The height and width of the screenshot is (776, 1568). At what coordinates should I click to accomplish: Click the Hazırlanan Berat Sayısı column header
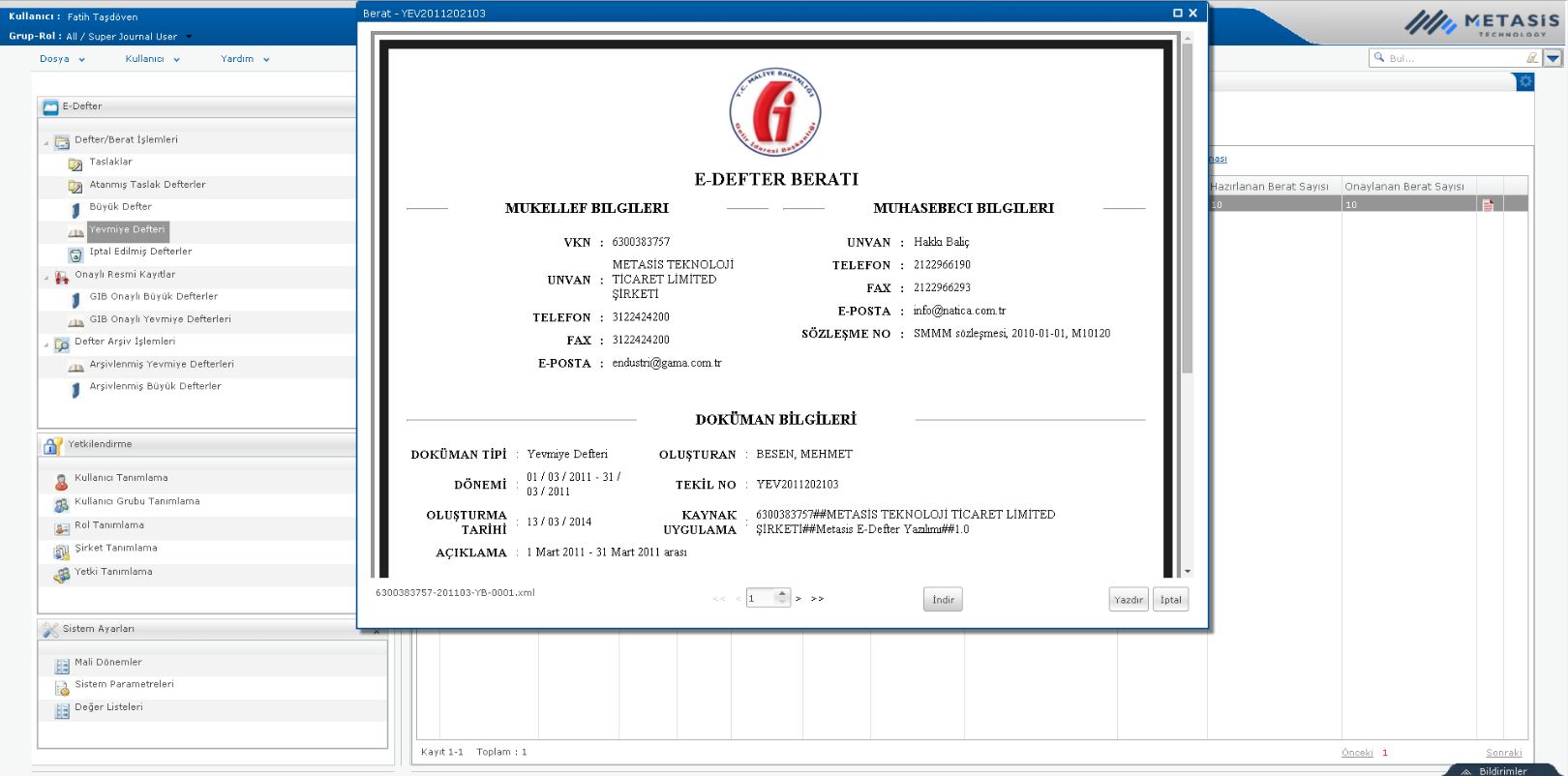(1274, 187)
